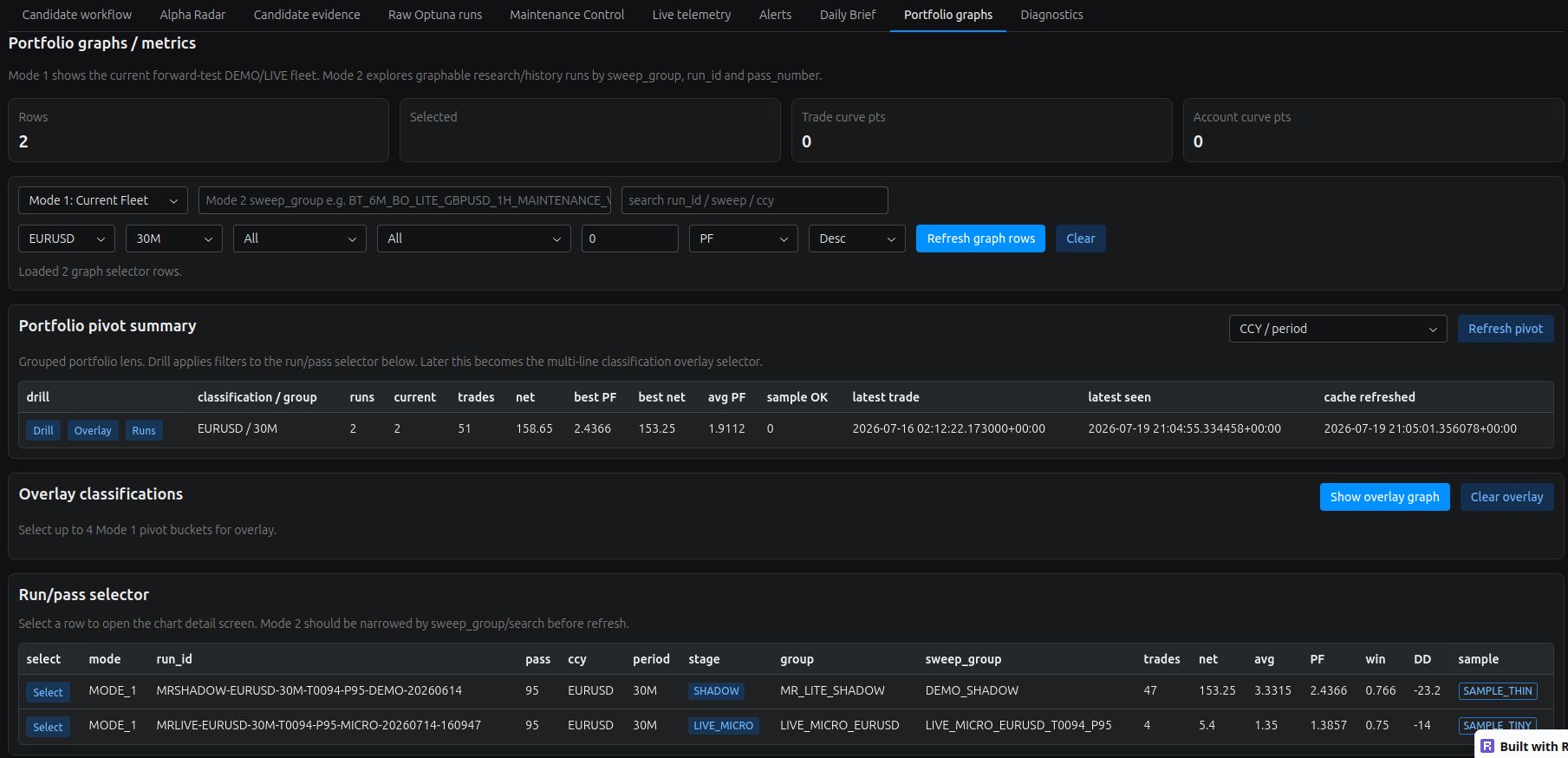This screenshot has width=1568, height=758.
Task: Click Drill on the EURUSD / 30M row
Action: tap(43, 430)
